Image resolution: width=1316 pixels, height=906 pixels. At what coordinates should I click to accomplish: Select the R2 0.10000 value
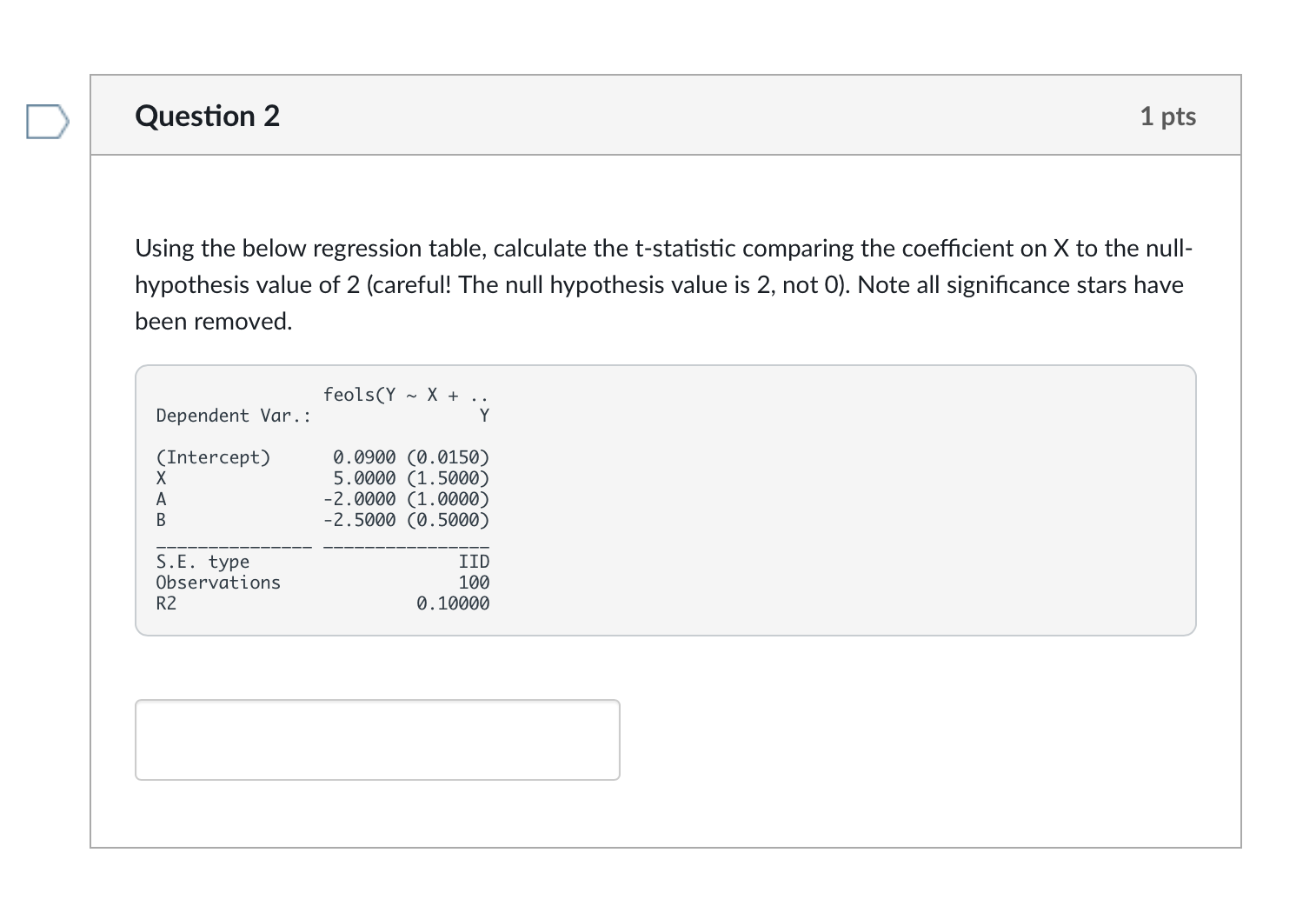pyautogui.click(x=453, y=603)
